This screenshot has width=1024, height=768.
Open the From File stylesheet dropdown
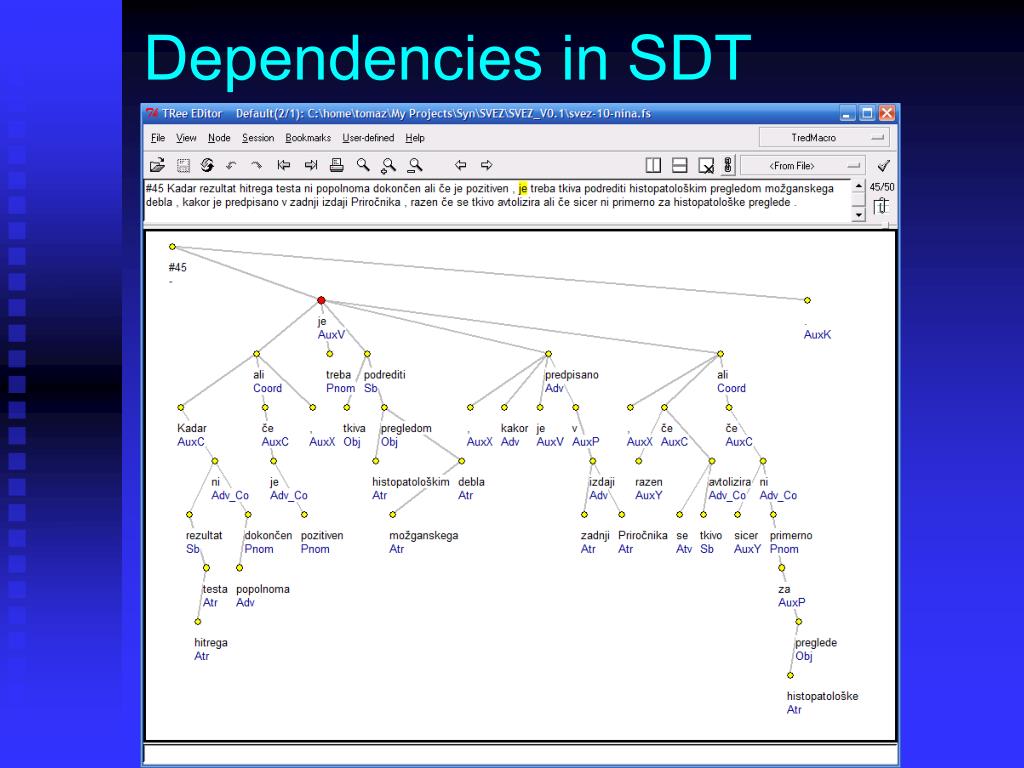pos(803,166)
